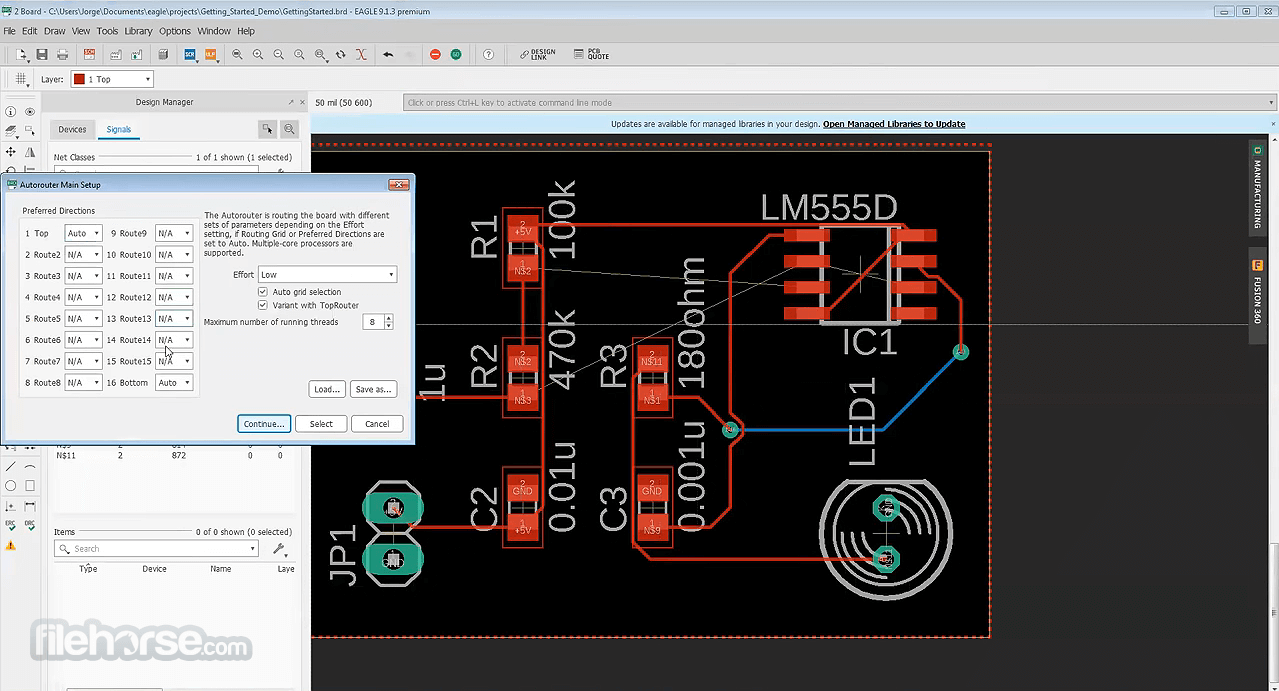
Task: Open Design Link toolbar icon
Action: point(538,54)
